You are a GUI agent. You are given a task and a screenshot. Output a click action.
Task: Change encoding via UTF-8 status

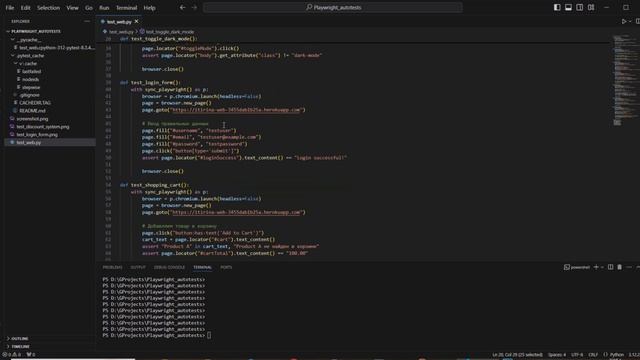click(x=577, y=355)
